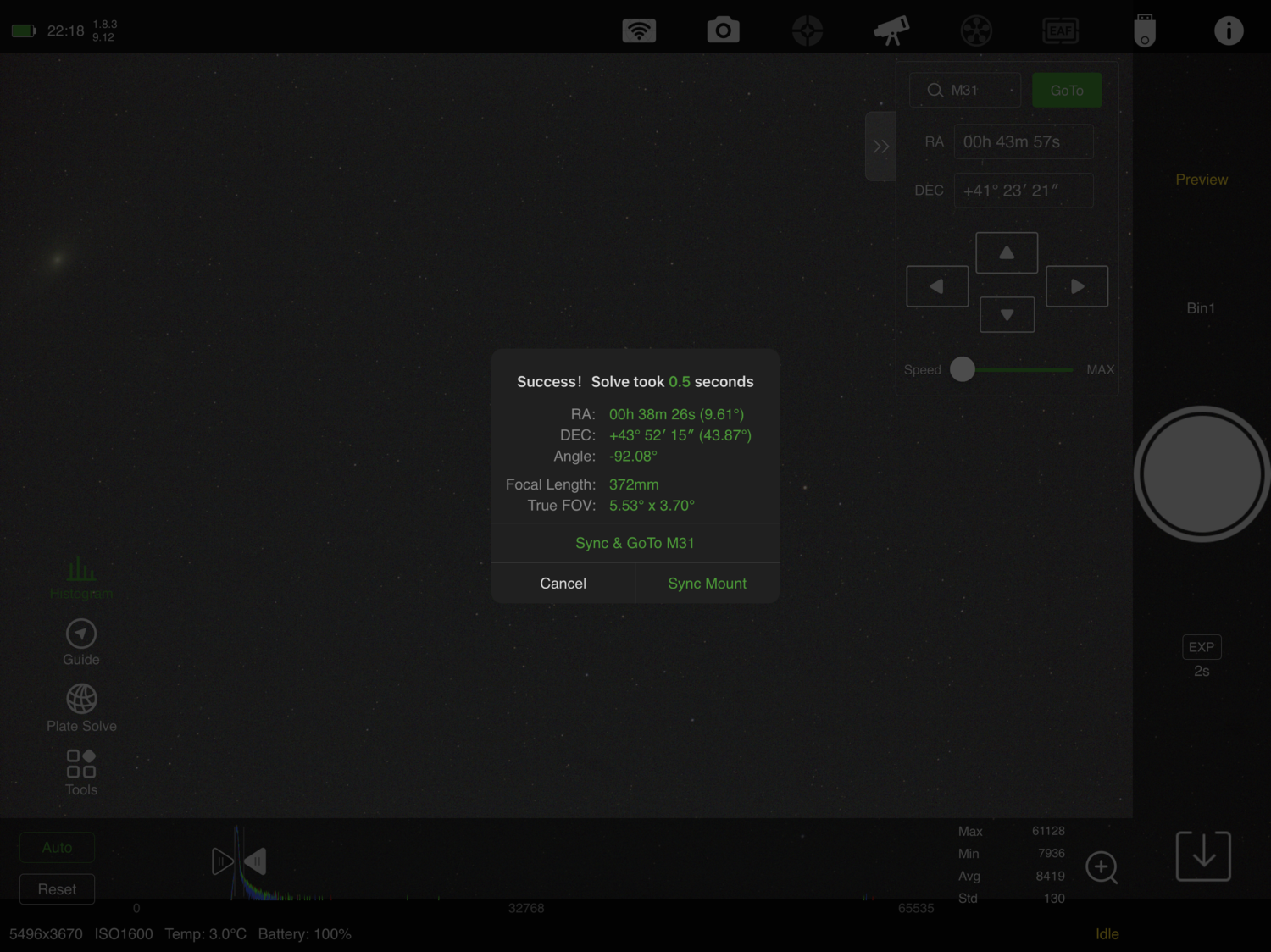Image resolution: width=1271 pixels, height=952 pixels.
Task: Click the histogram white point marker
Action: pyautogui.click(x=255, y=861)
